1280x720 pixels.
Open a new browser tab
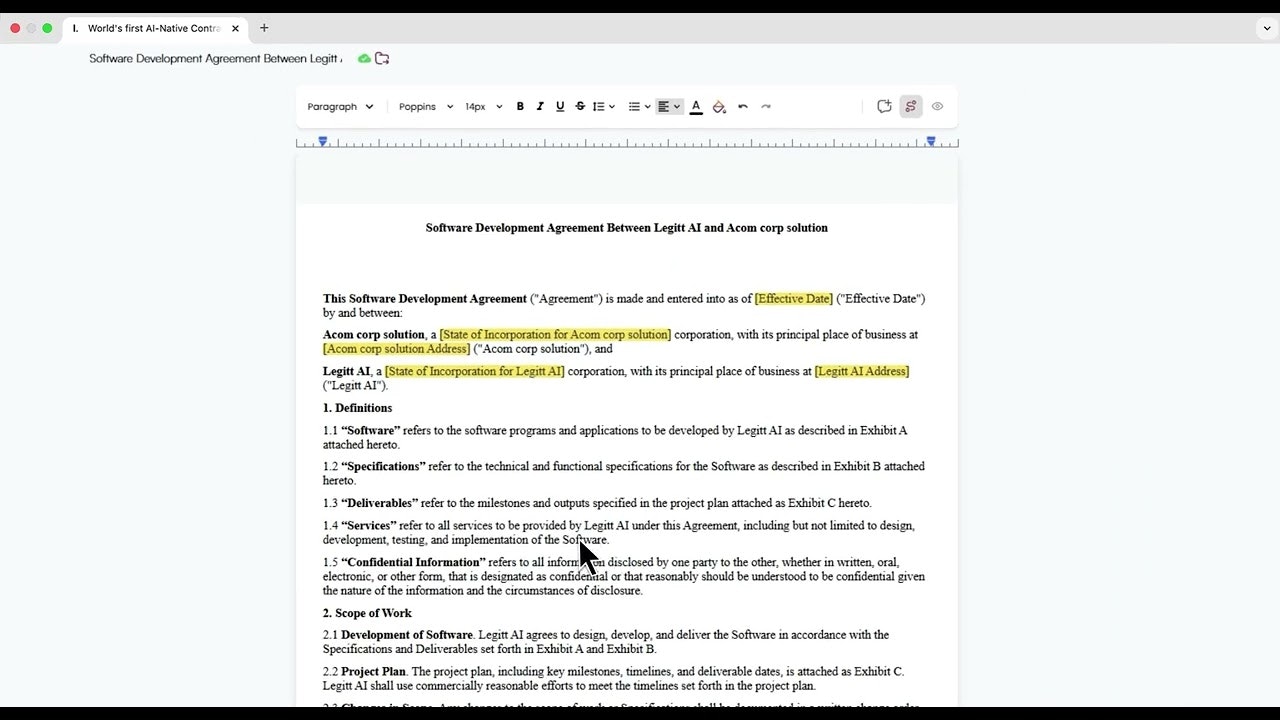[264, 28]
